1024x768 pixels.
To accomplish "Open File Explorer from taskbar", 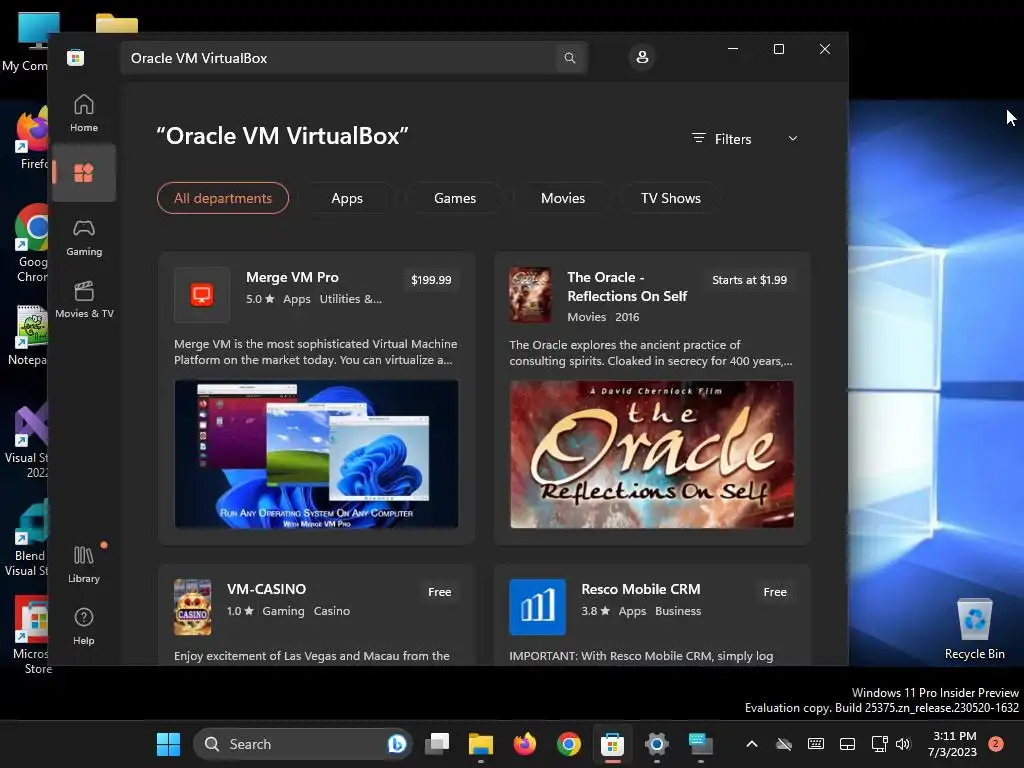I will click(481, 744).
